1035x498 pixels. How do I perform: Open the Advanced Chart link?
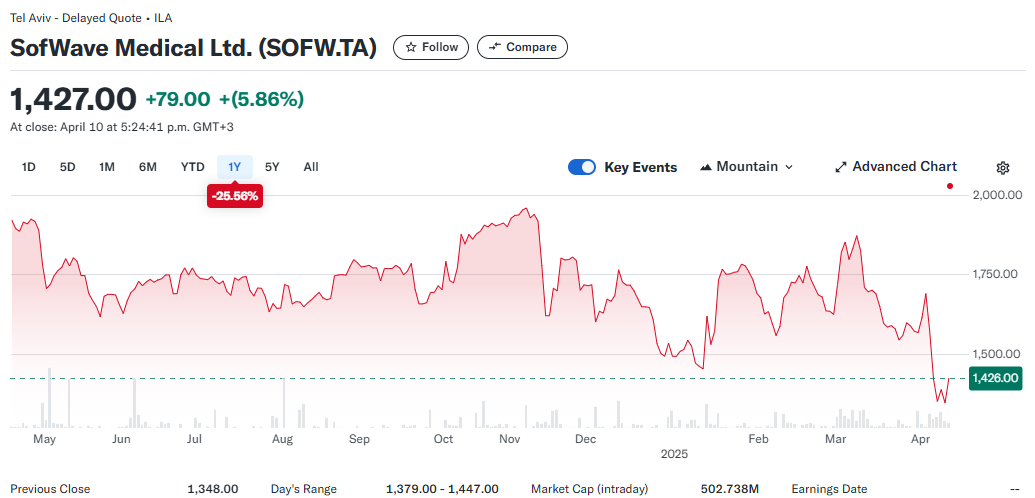(896, 166)
